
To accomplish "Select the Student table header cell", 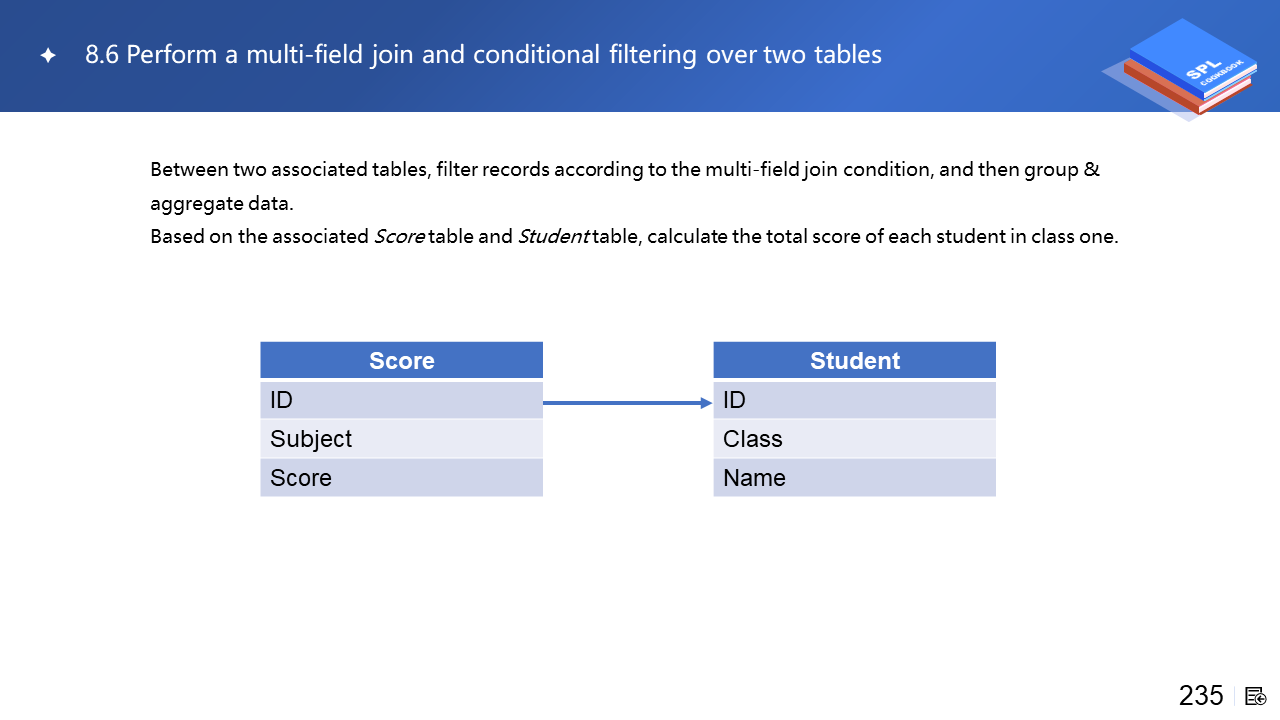I will coord(854,360).
